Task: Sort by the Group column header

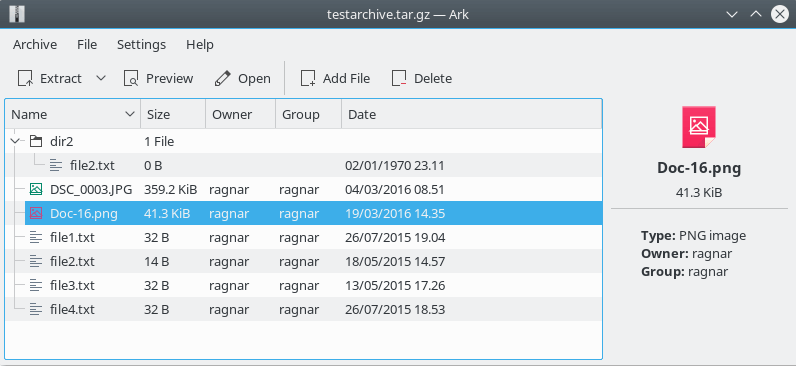Action: 309,115
